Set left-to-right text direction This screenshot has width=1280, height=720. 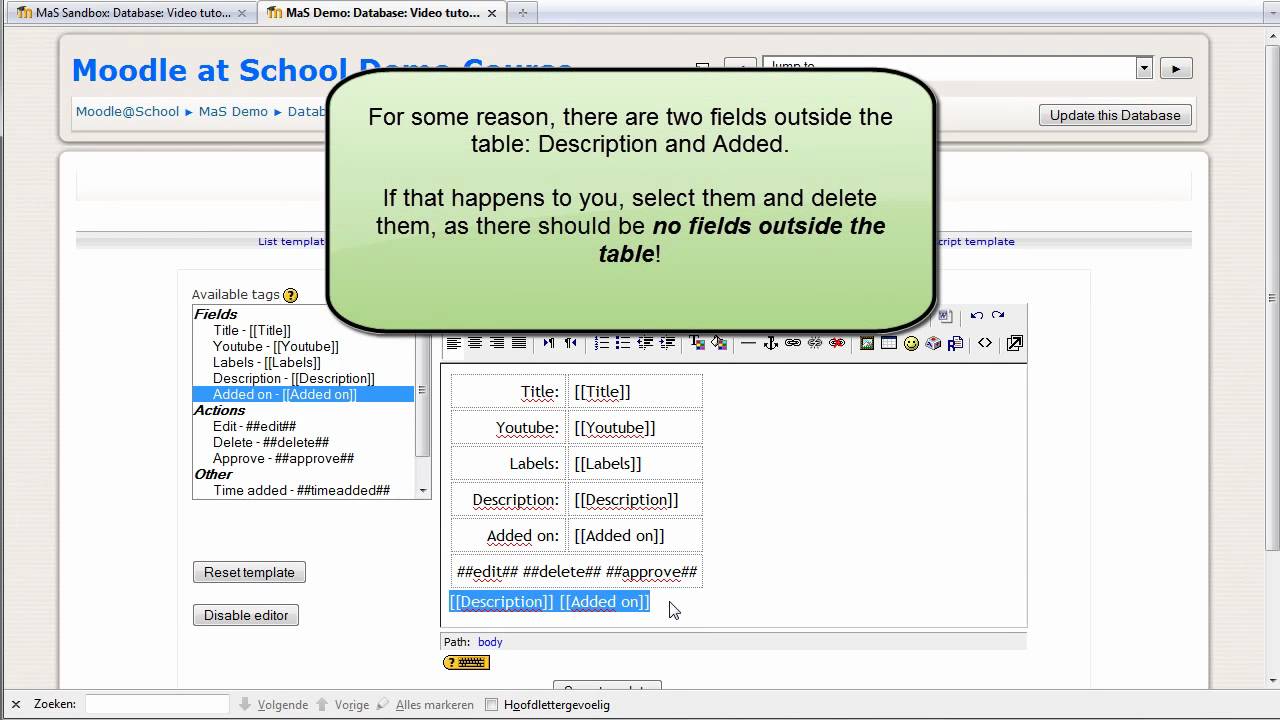click(x=549, y=343)
